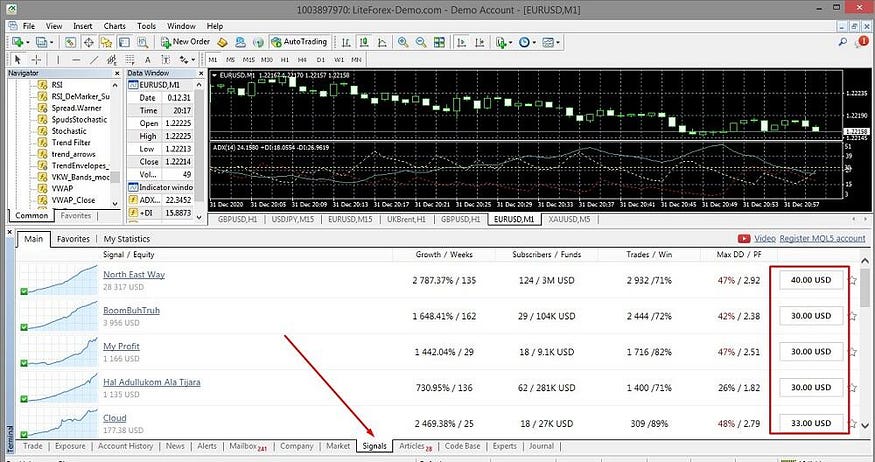Open the Market Watch window icon
This screenshot has height=462, width=875.
(x=70, y=42)
